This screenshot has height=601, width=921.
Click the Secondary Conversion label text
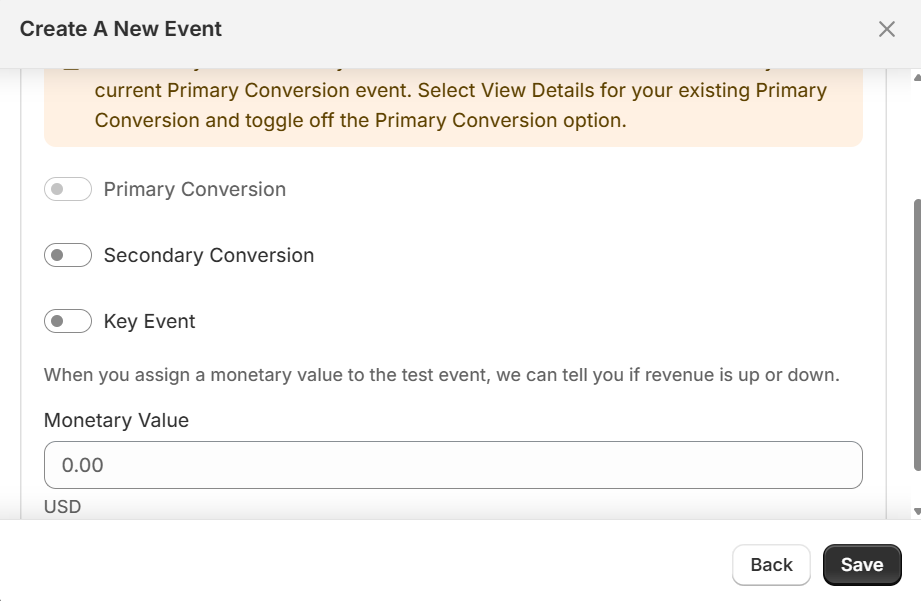click(x=209, y=255)
